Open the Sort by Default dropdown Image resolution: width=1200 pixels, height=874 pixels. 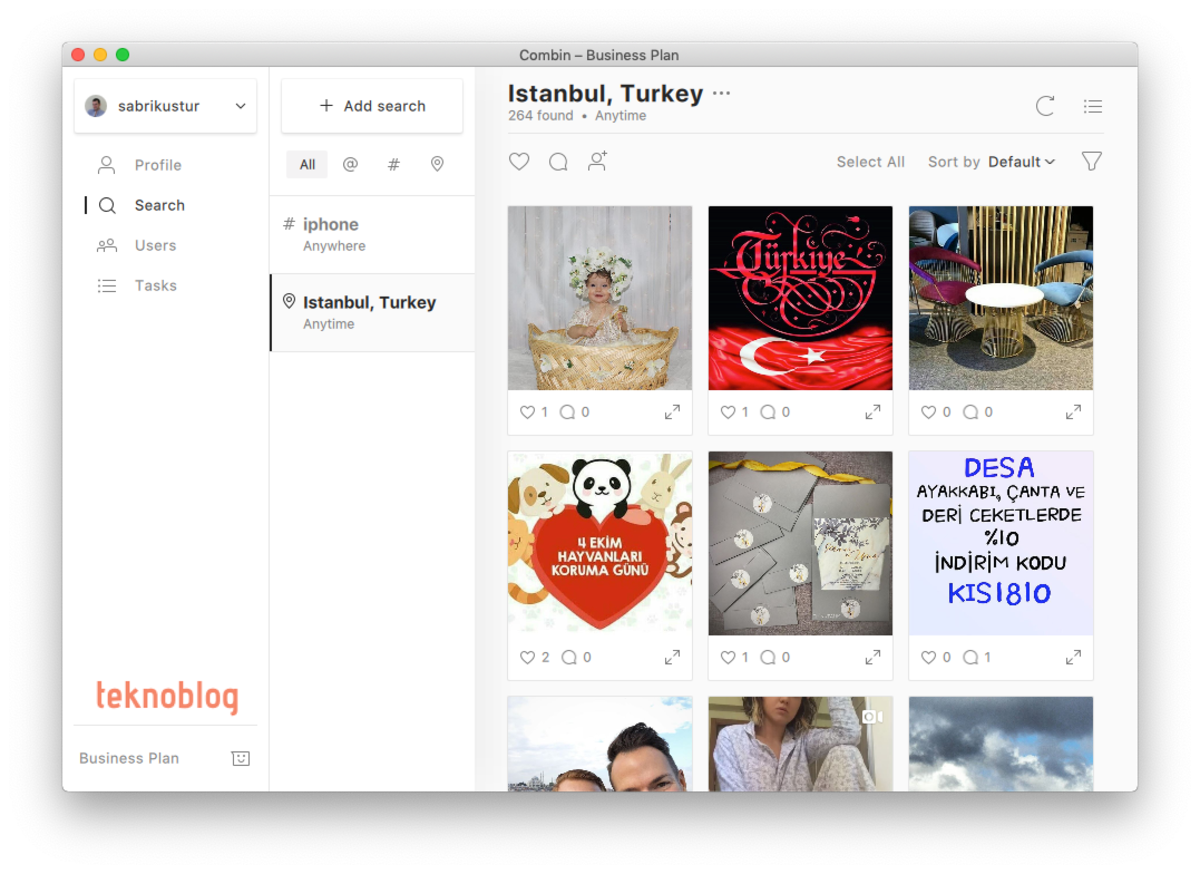click(x=1021, y=162)
